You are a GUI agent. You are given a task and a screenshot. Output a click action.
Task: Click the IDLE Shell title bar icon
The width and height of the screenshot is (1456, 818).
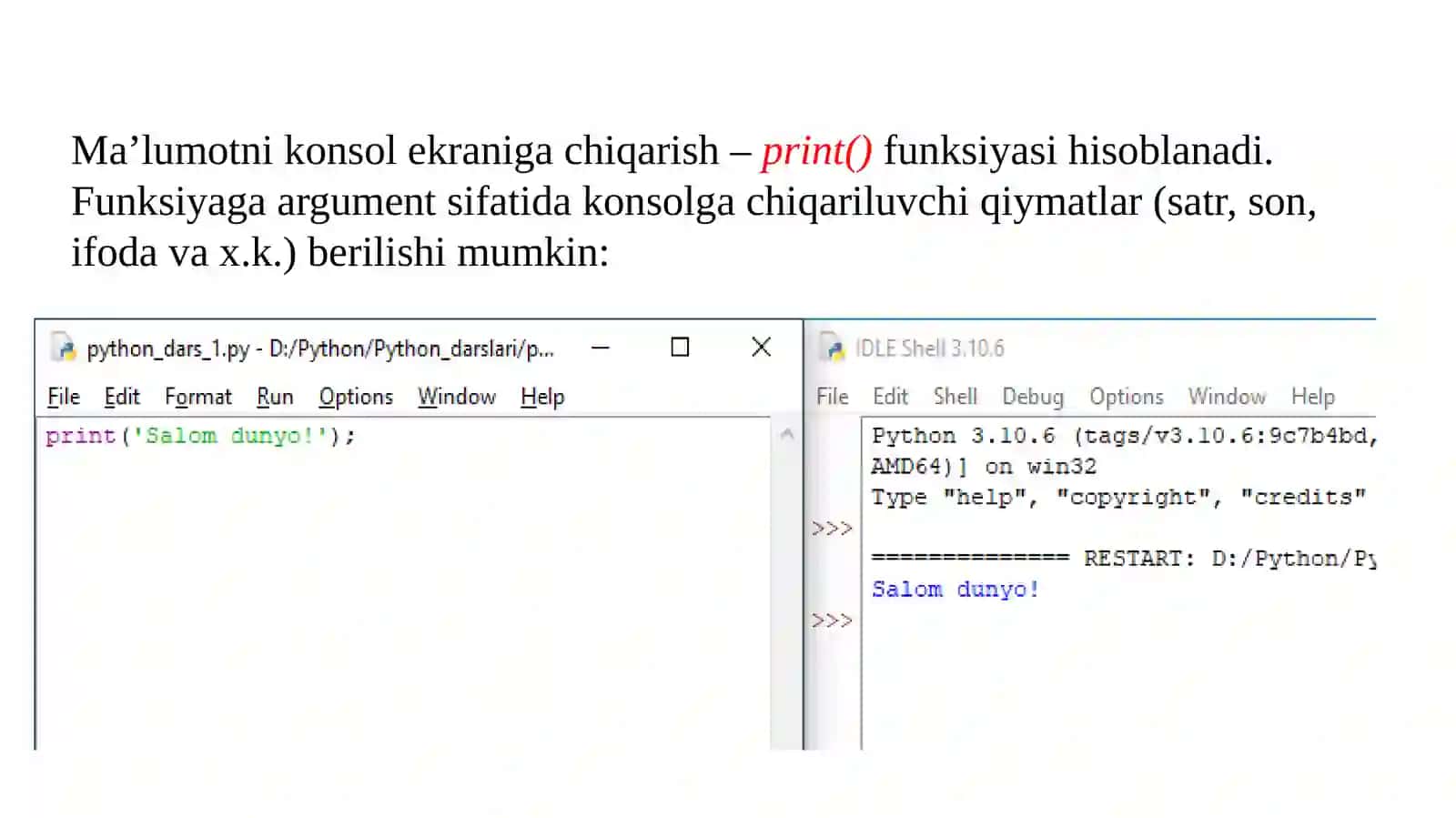tap(832, 348)
